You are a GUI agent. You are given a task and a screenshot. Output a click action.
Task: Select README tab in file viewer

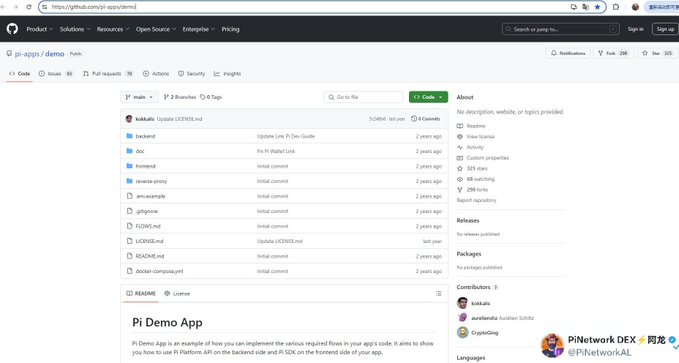[x=141, y=293]
